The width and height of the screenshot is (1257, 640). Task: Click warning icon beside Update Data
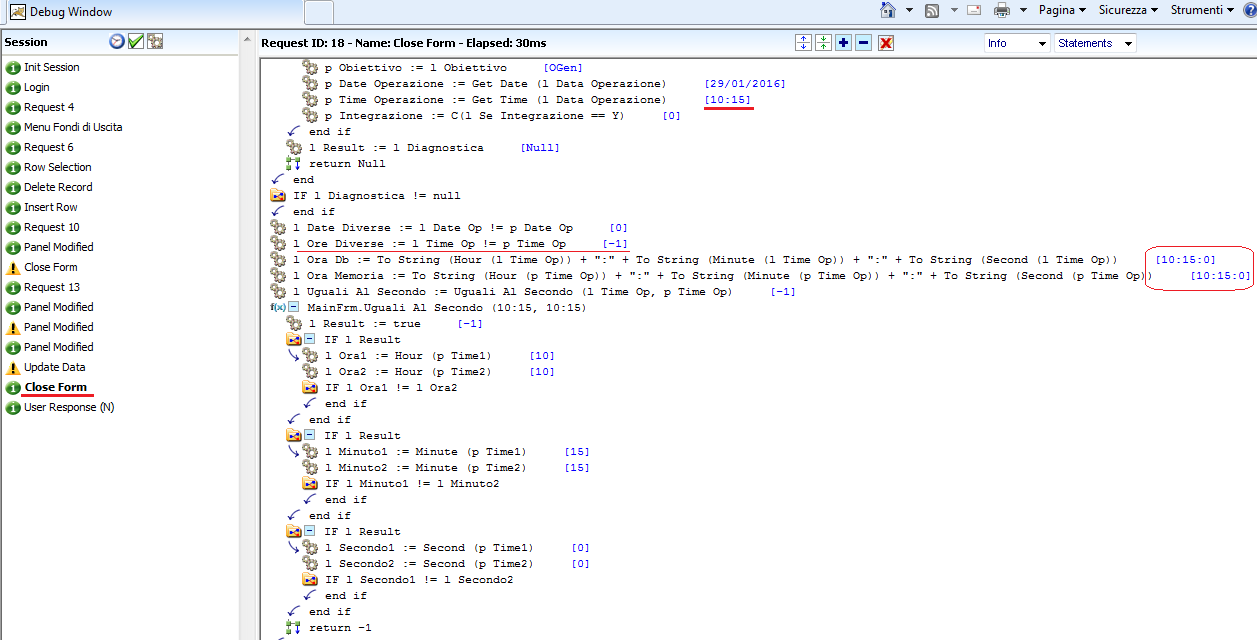[x=13, y=367]
